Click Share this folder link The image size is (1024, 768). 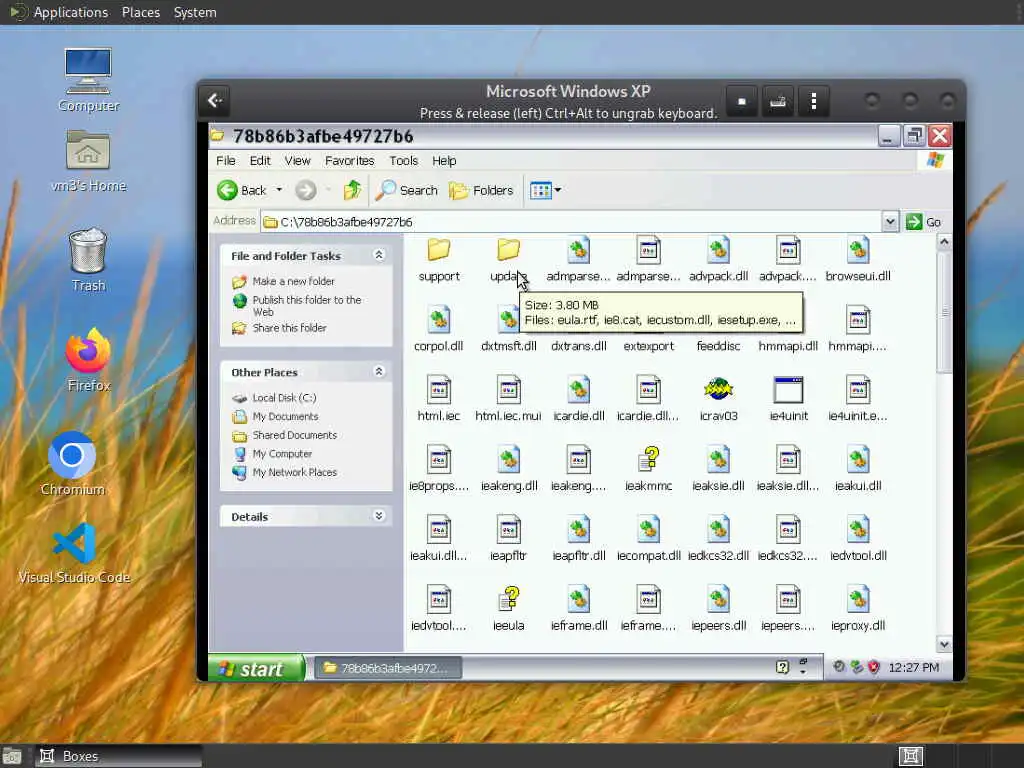pos(289,328)
